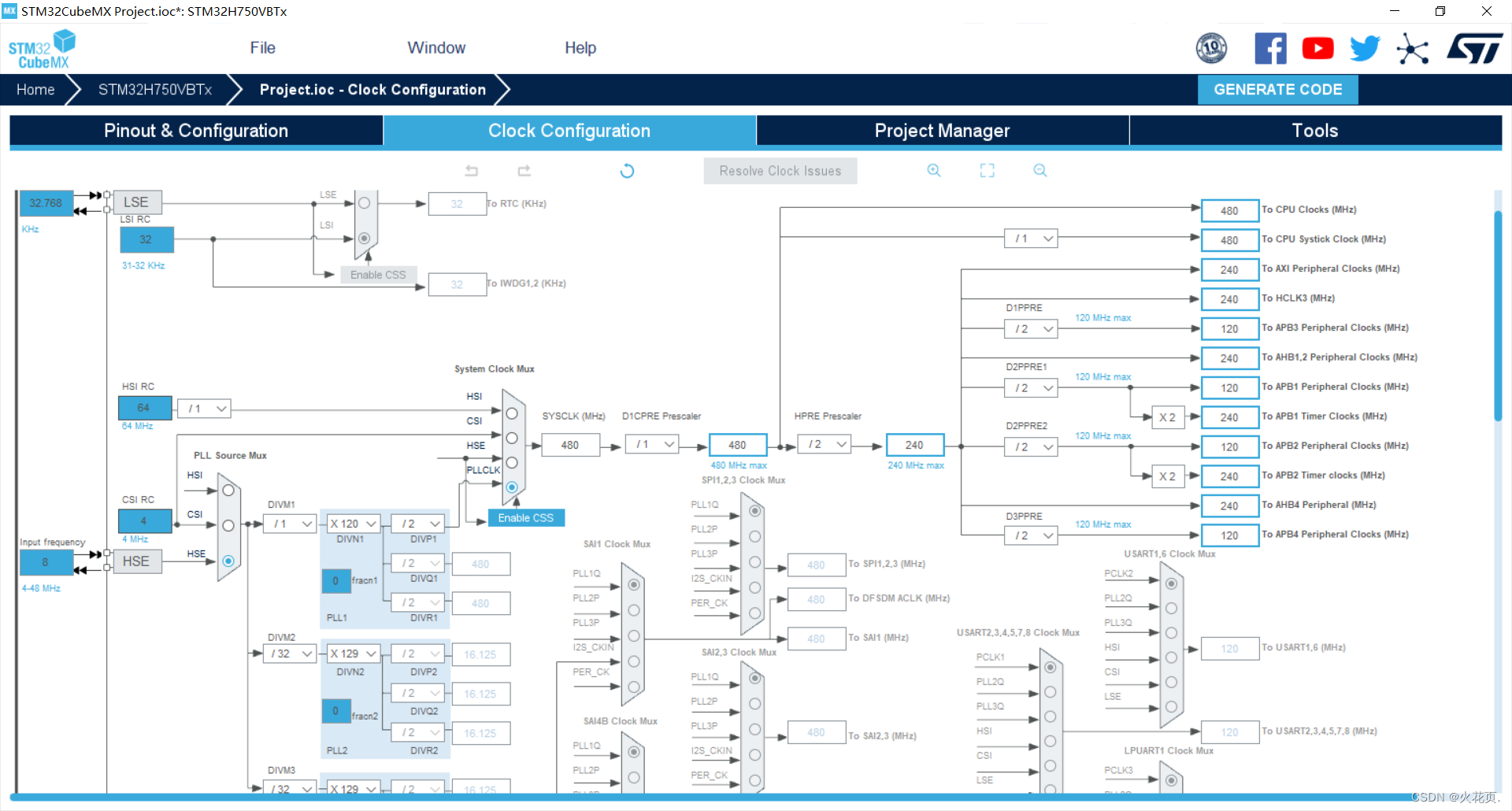1512x811 pixels.
Task: Click the redo arrow icon
Action: (524, 171)
